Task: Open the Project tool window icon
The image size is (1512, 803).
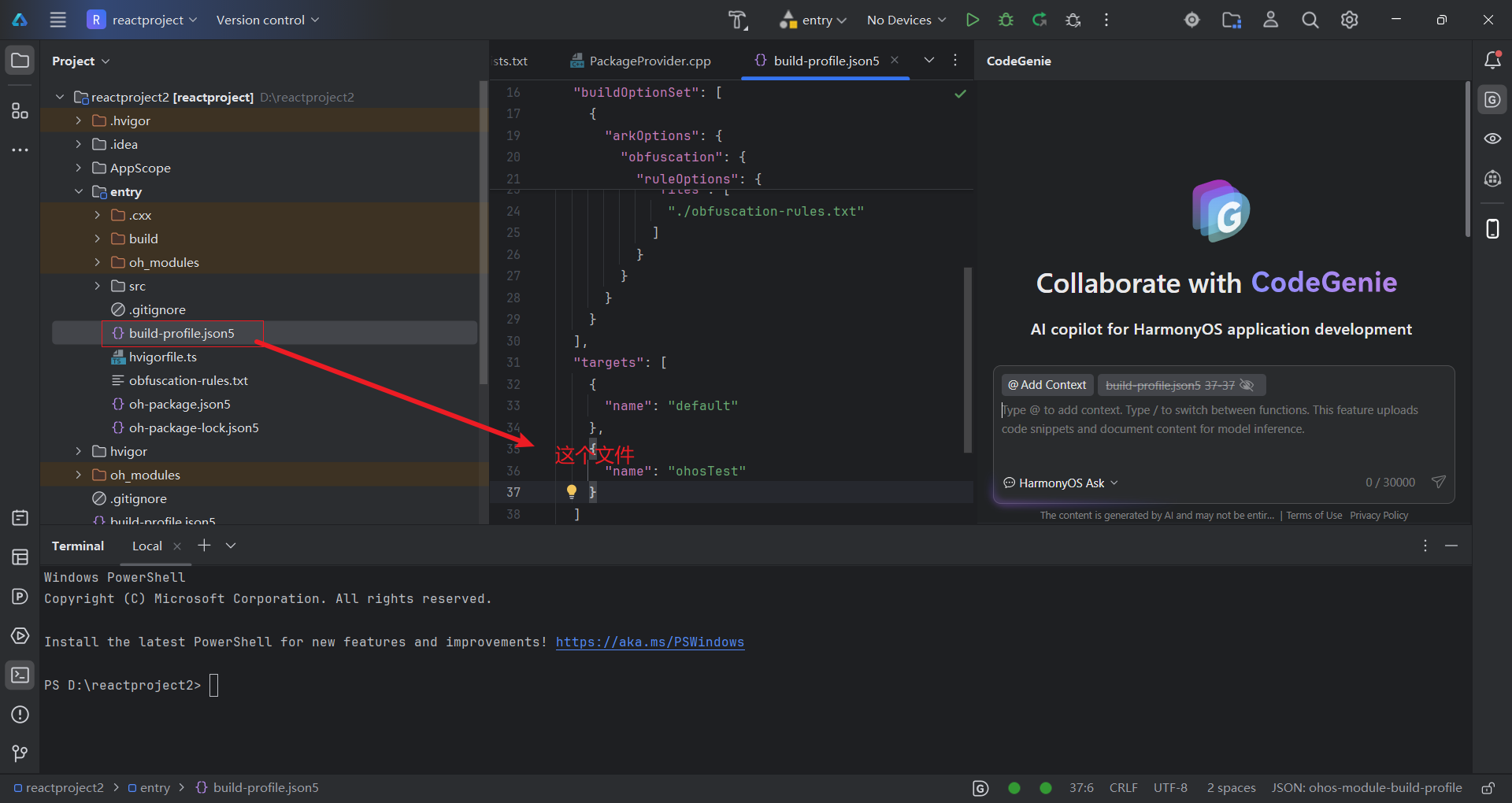Action: (x=20, y=61)
